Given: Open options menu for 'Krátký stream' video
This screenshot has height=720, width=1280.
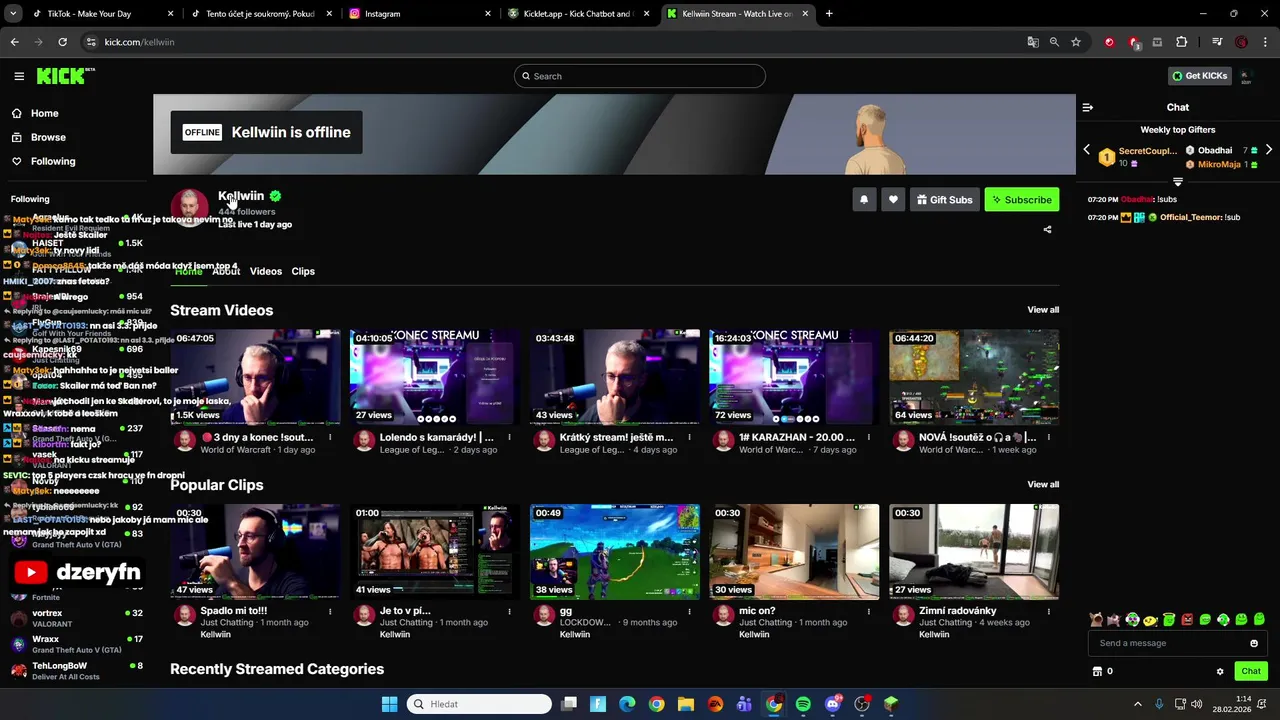Looking at the screenshot, I should (689, 437).
